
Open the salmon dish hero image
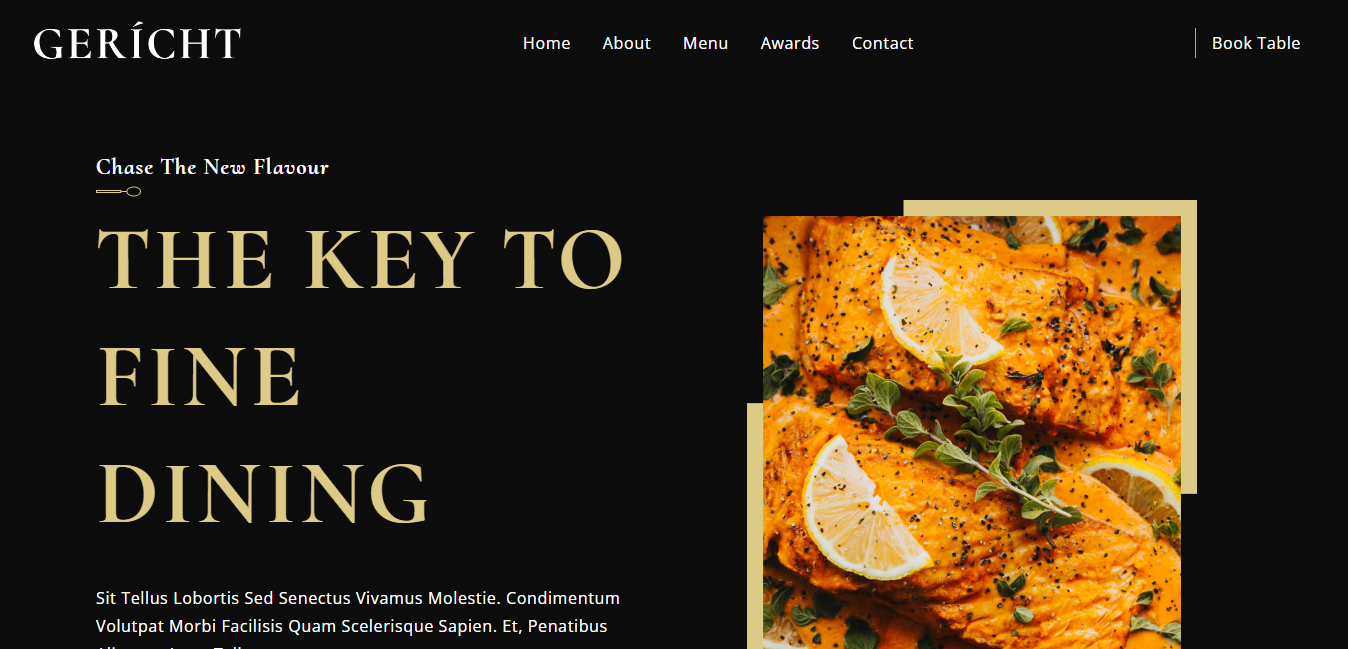click(x=972, y=432)
